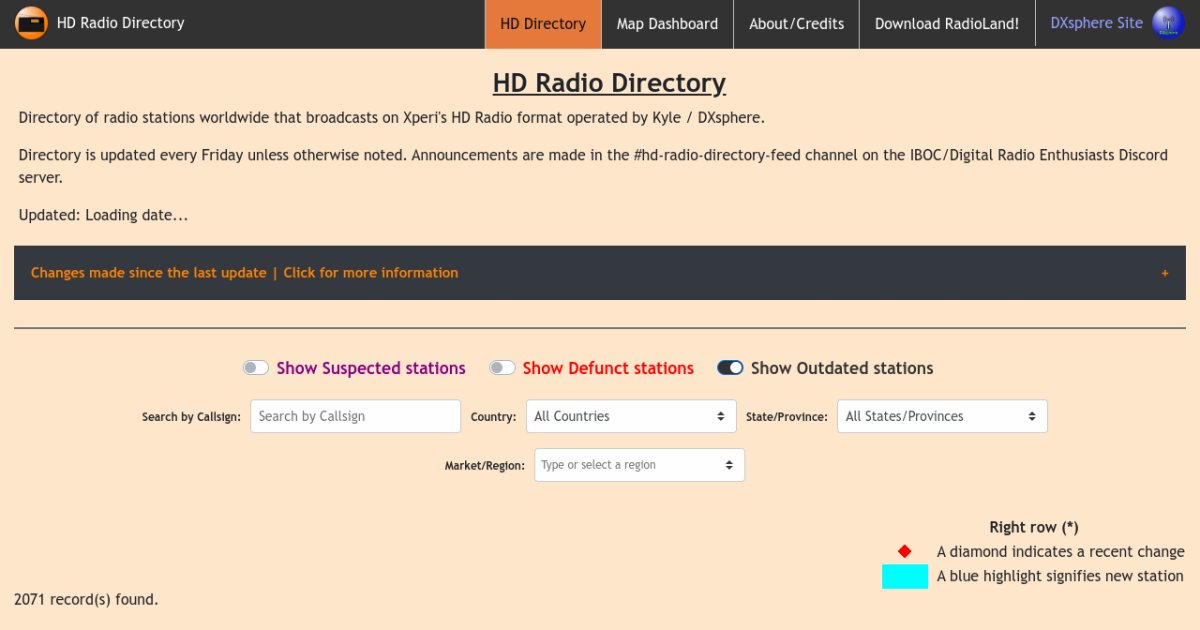1200x630 pixels.
Task: Click the Download RadioLand! link
Action: pyautogui.click(x=946, y=24)
